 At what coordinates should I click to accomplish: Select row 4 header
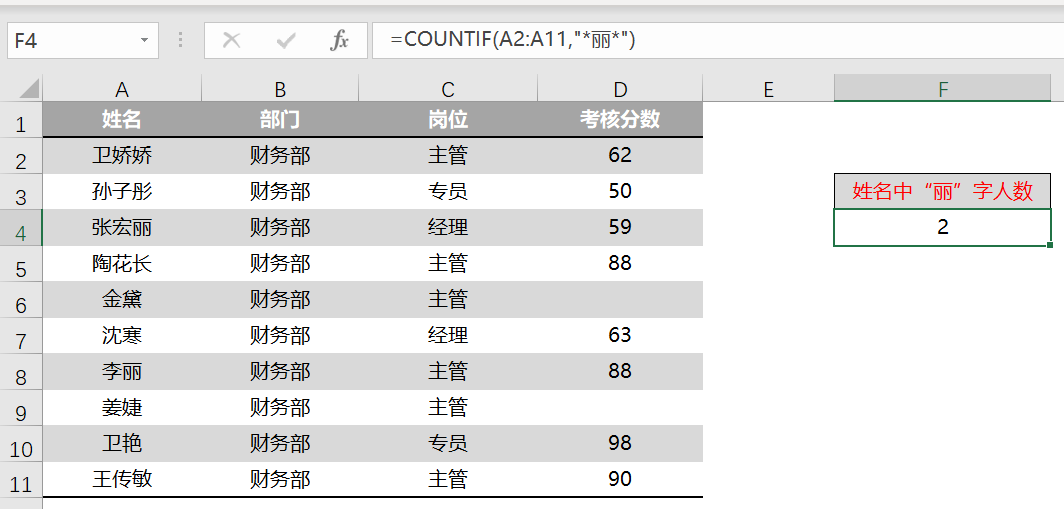pyautogui.click(x=21, y=229)
